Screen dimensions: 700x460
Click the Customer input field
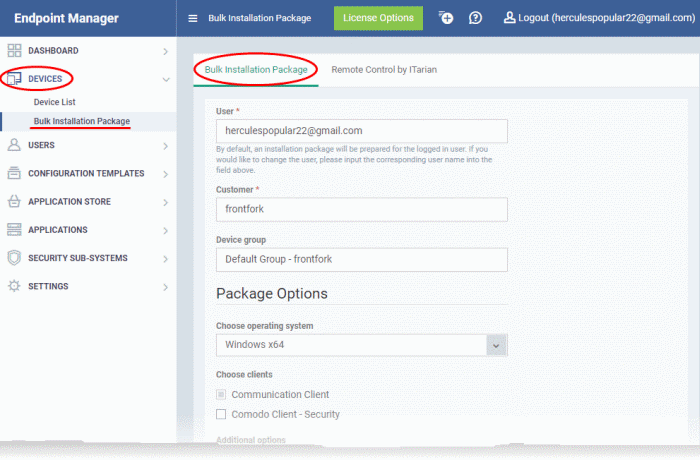coord(361,209)
